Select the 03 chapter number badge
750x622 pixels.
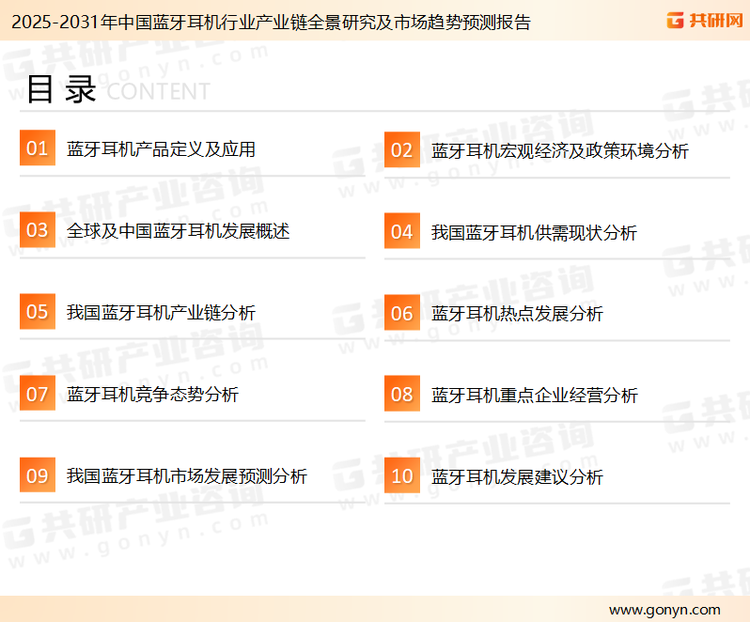[x=37, y=231]
